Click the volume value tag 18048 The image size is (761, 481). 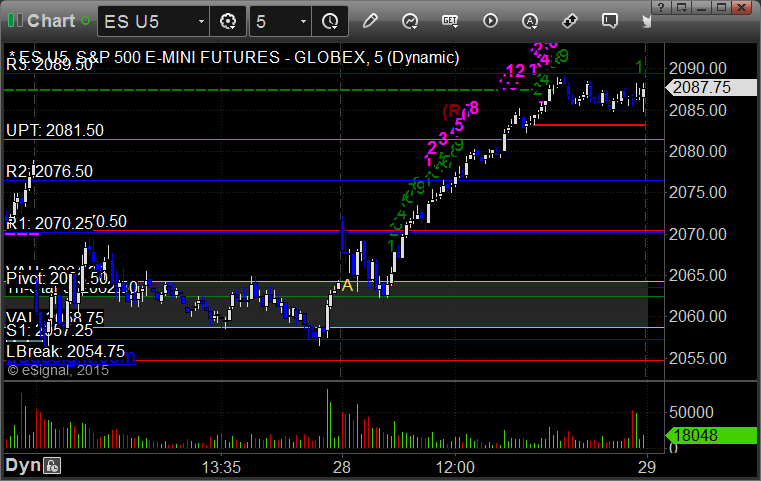[711, 435]
